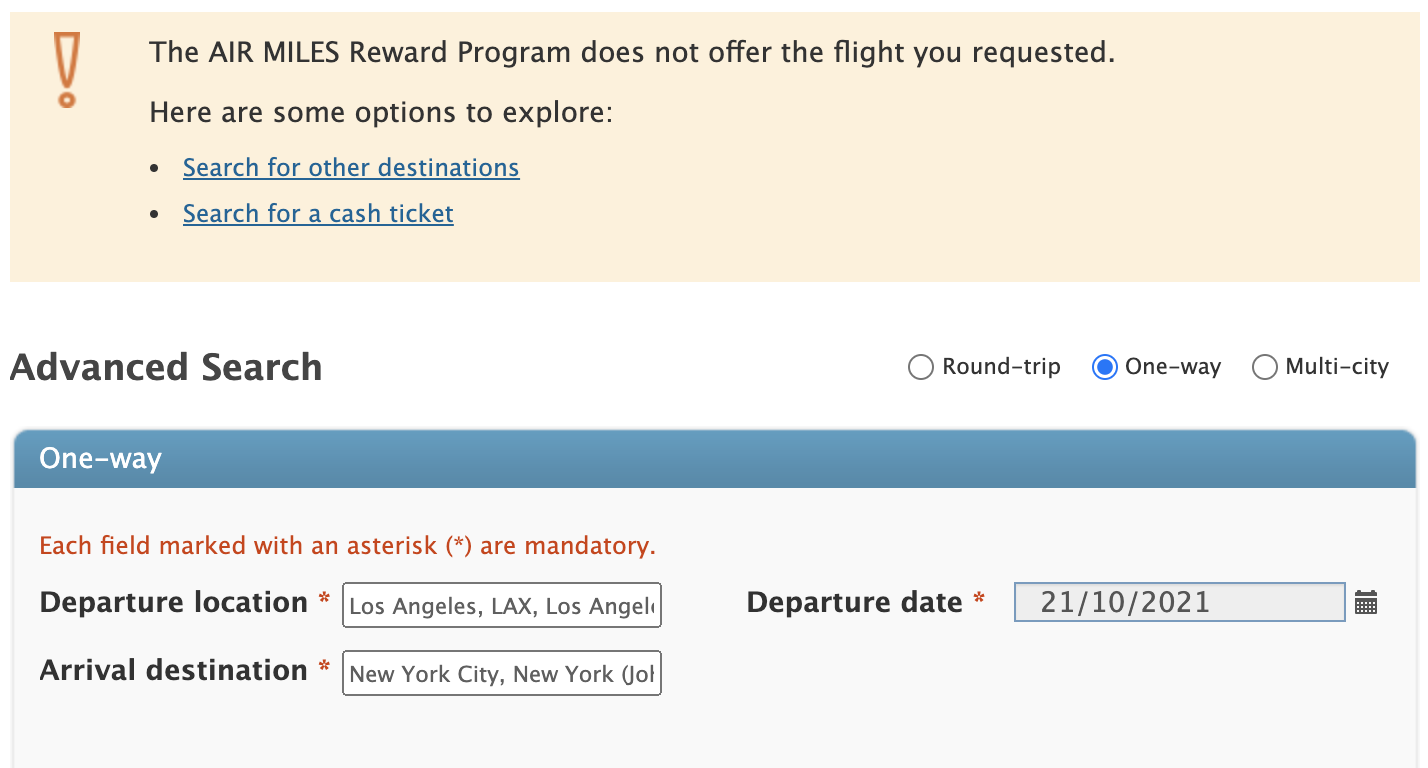
Task: Click the red mandatory fields notice
Action: [347, 545]
